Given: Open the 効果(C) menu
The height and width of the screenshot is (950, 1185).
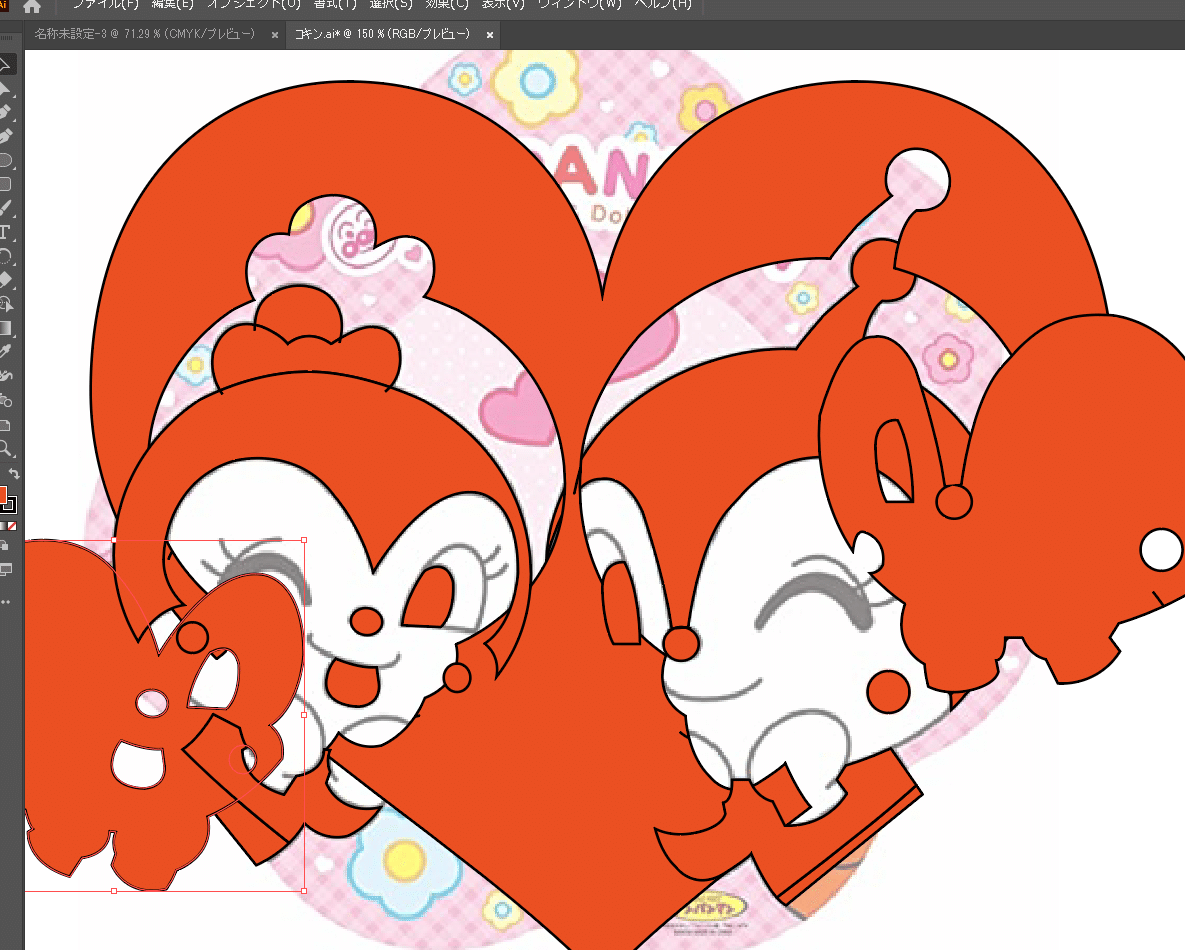Looking at the screenshot, I should tap(447, 5).
